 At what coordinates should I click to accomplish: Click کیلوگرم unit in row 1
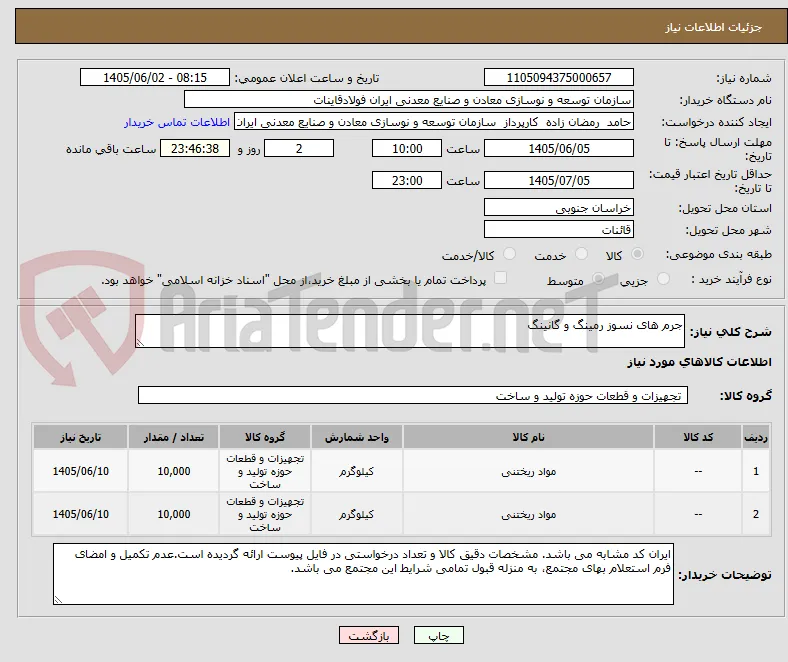pos(356,471)
